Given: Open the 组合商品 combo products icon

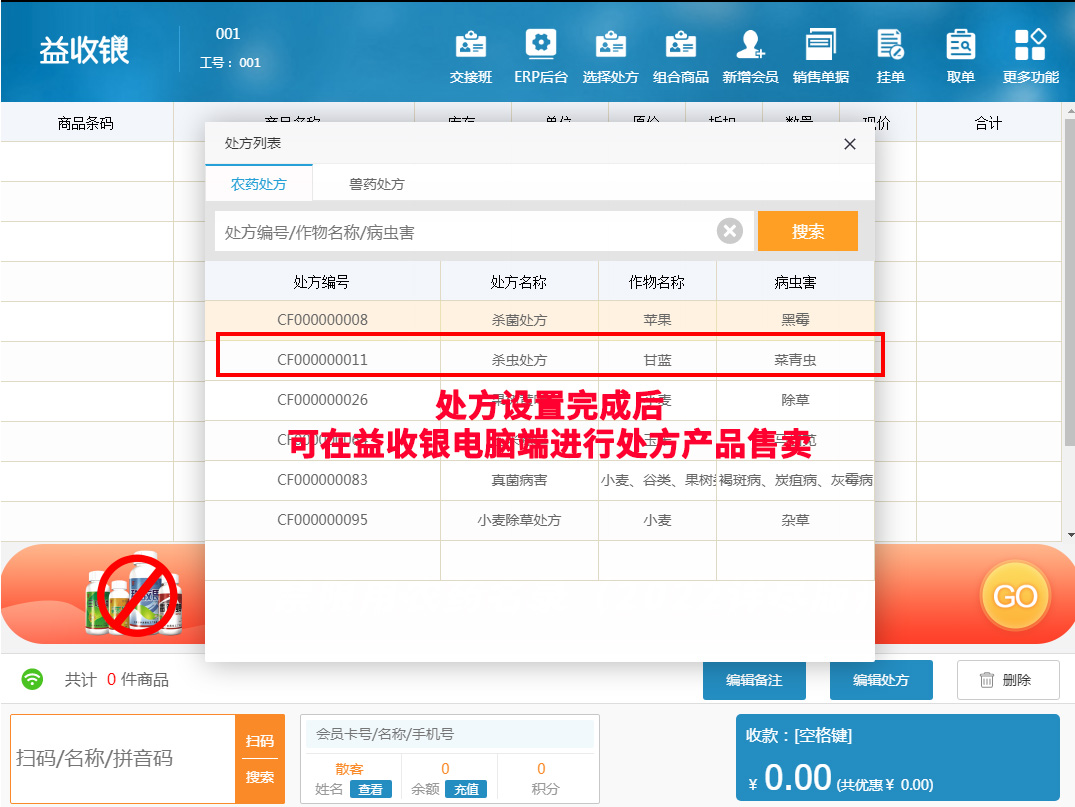Looking at the screenshot, I should [x=681, y=55].
